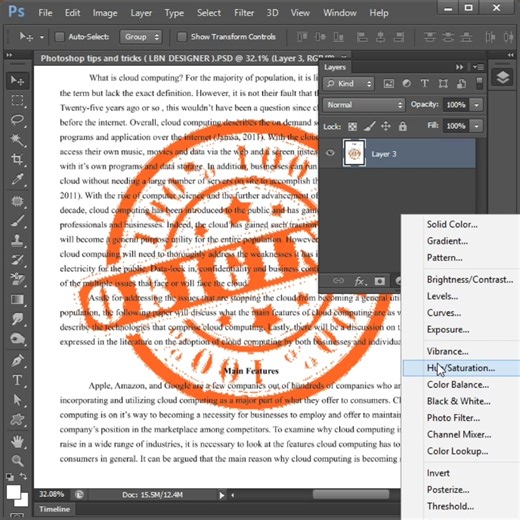This screenshot has height=520, width=520.
Task: Choose Hue/Saturation from the adjustment menu
Action: (461, 368)
